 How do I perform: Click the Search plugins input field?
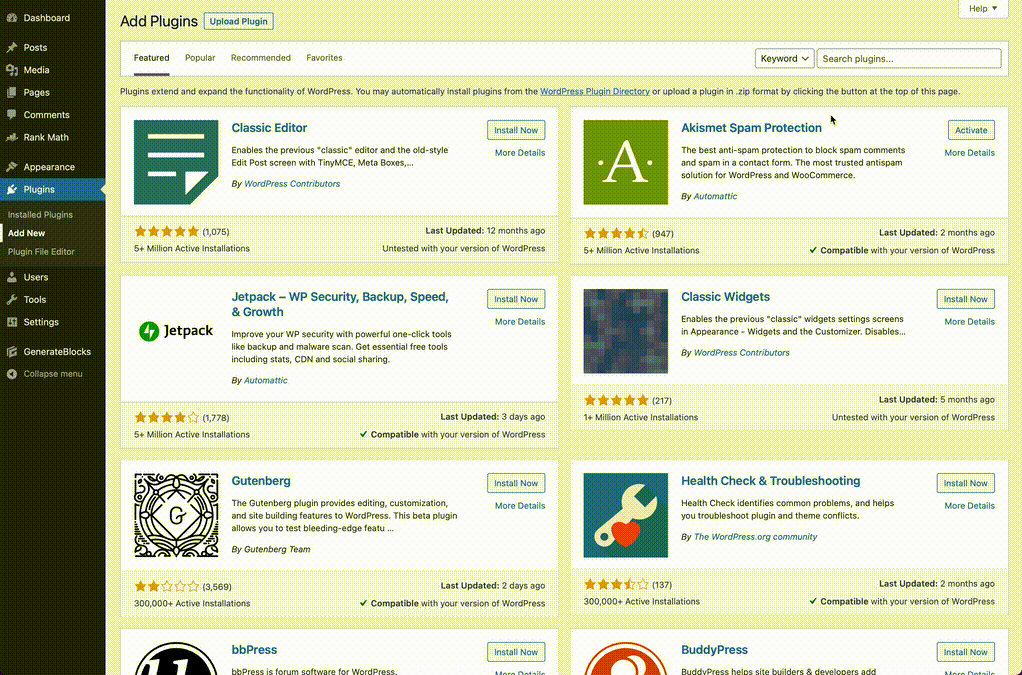[908, 59]
